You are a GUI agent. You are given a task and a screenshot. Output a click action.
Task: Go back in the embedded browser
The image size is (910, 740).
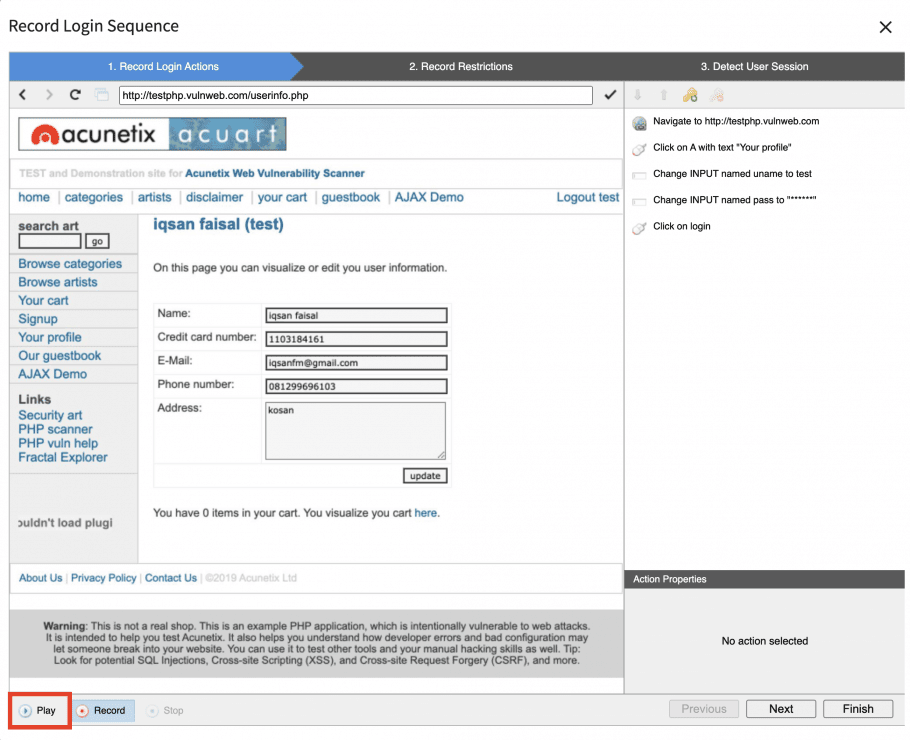click(23, 95)
